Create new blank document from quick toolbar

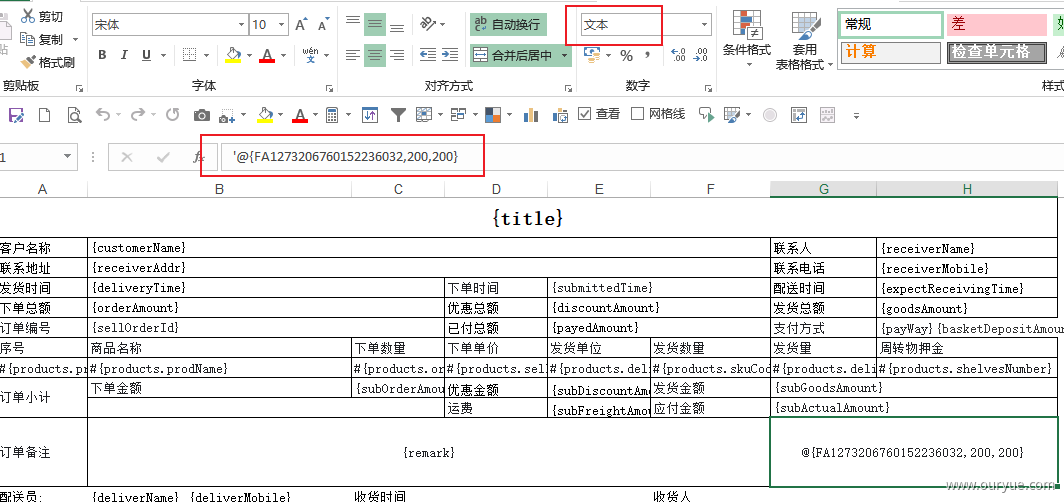pos(44,115)
